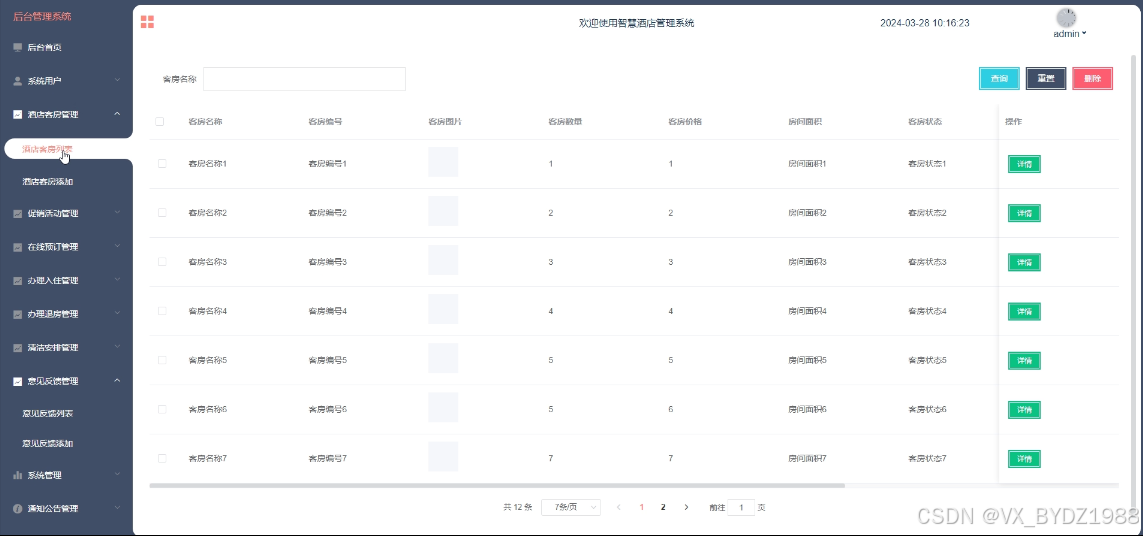Expand the 清洁安排管理 menu chevron
Image resolution: width=1143 pixels, height=536 pixels.
pos(117,347)
